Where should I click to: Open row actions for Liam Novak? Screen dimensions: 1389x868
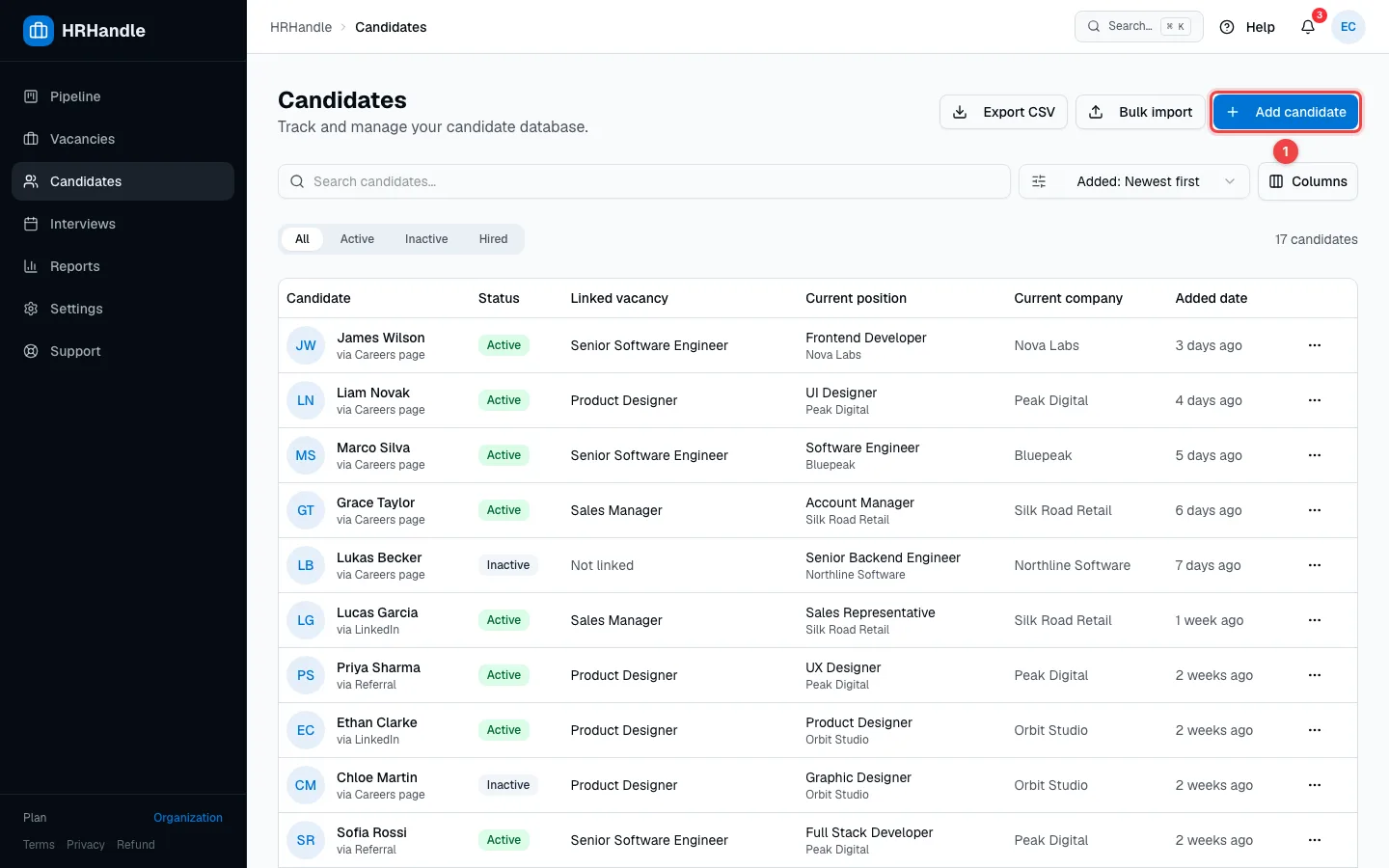[1315, 400]
